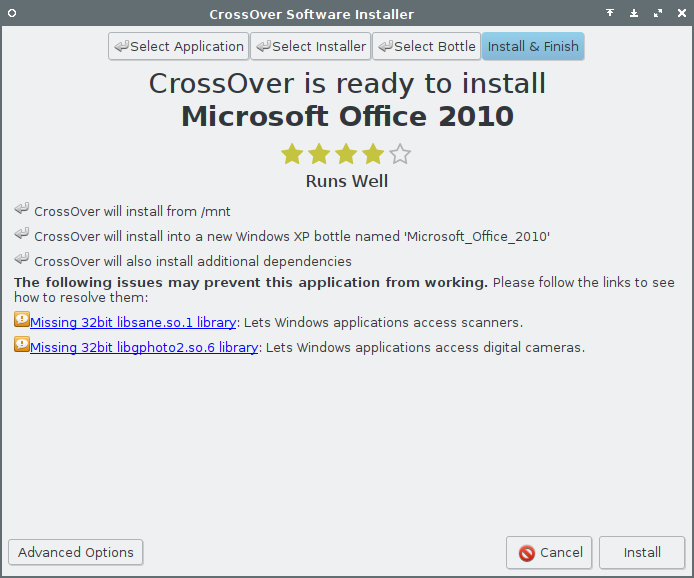Maximize the window using the title bar arrows icon
The width and height of the screenshot is (694, 578).
[x=658, y=13]
